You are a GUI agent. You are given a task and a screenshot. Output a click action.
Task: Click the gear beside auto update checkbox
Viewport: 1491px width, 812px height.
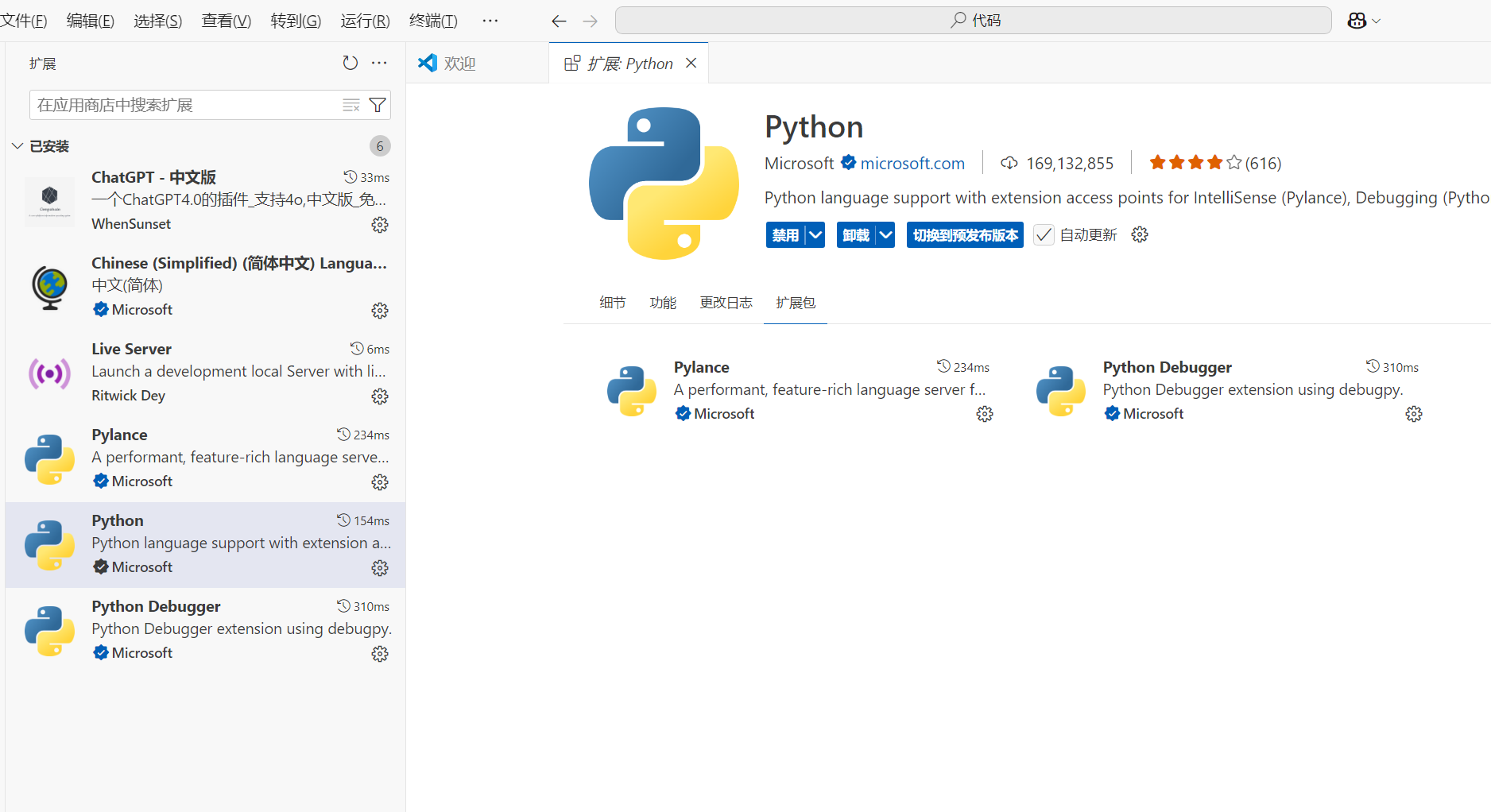click(1140, 234)
